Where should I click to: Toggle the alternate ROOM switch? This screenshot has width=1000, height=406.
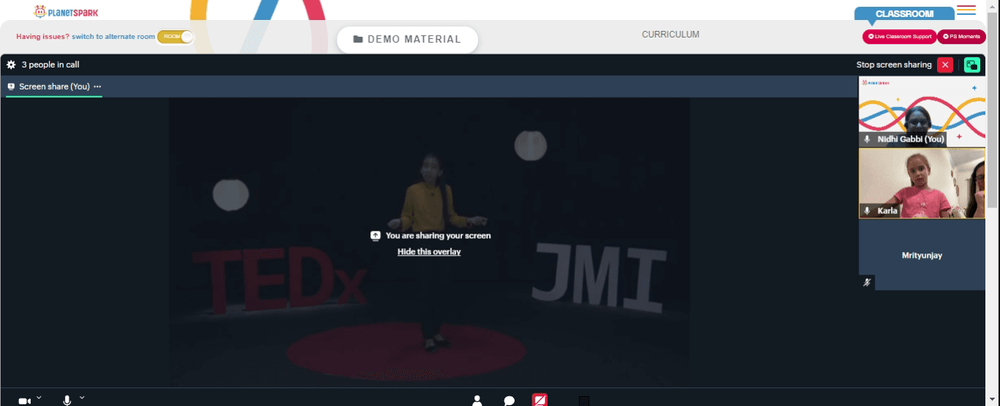click(175, 37)
